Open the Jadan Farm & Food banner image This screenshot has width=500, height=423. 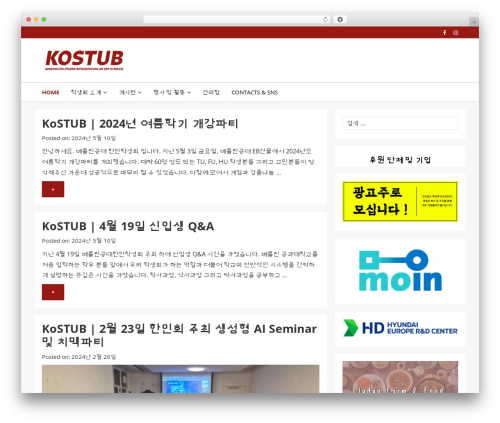tap(400, 377)
